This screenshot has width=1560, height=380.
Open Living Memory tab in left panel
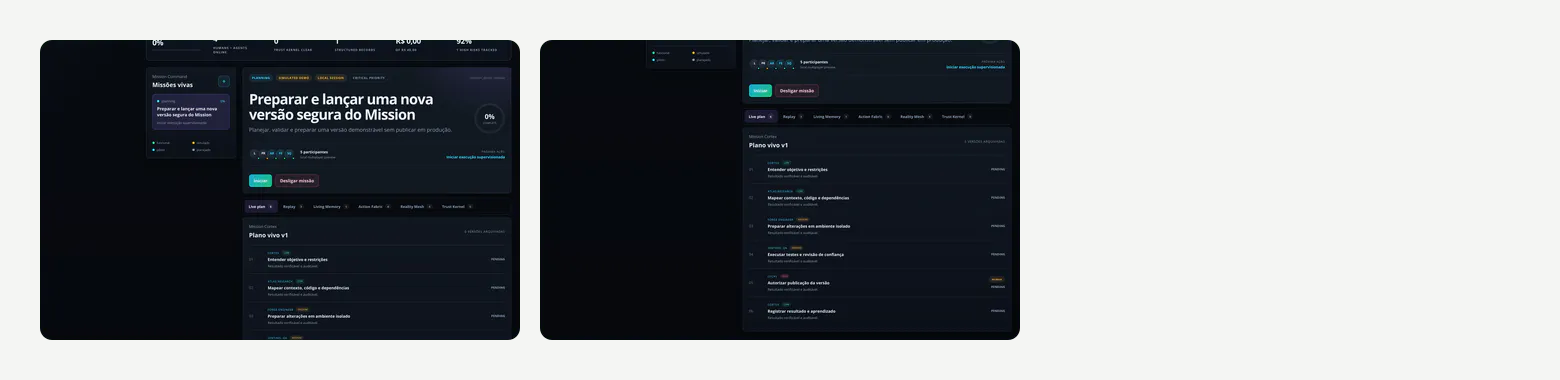[330, 206]
